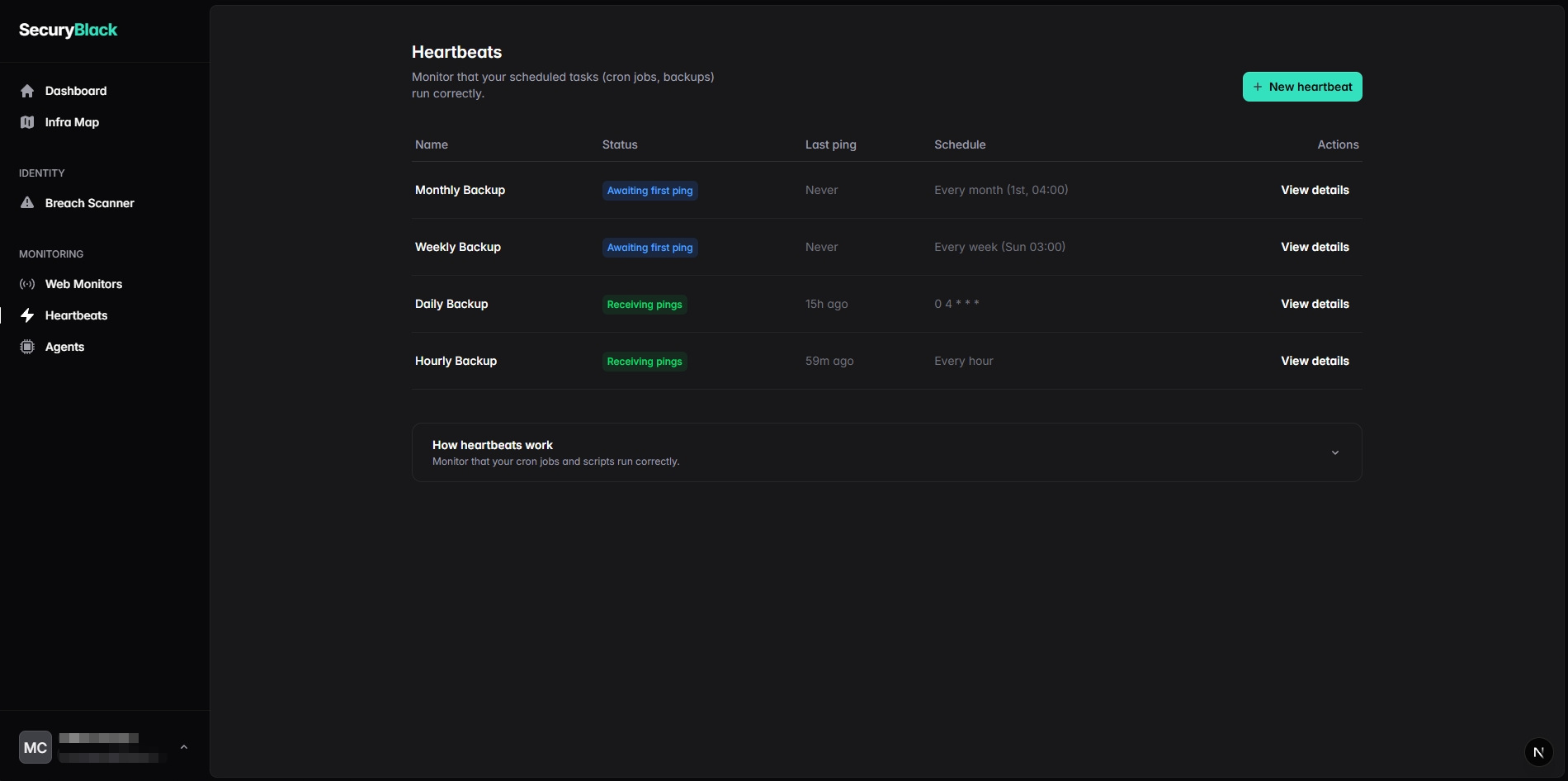The width and height of the screenshot is (1568, 781).
Task: Click the Monthly Backup name
Action: tap(460, 190)
